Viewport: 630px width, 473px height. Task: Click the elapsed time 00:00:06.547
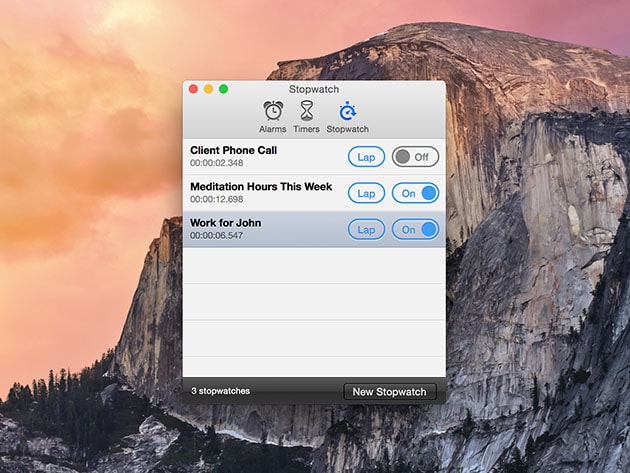pos(217,235)
